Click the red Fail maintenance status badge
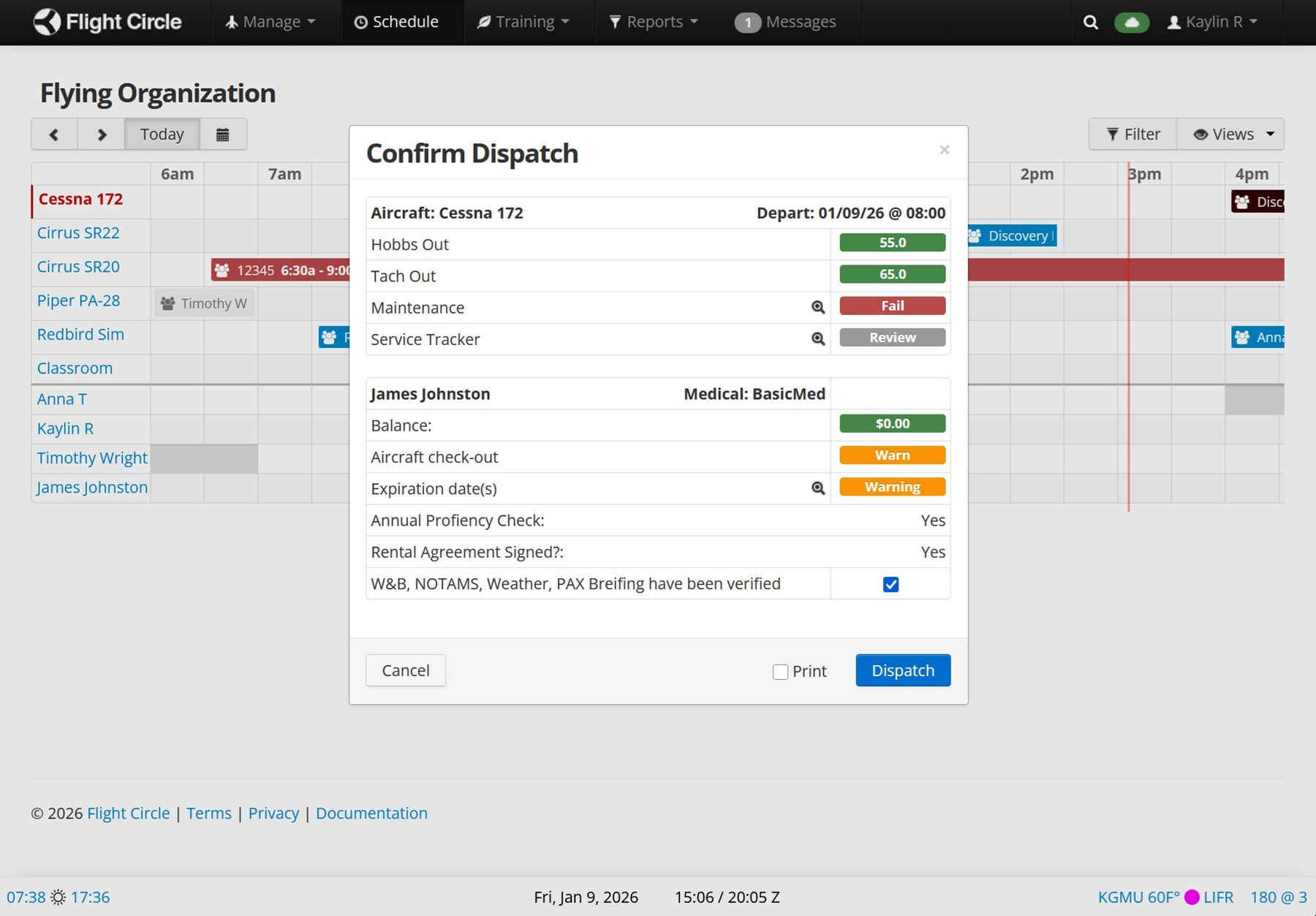Image resolution: width=1316 pixels, height=916 pixels. [892, 306]
